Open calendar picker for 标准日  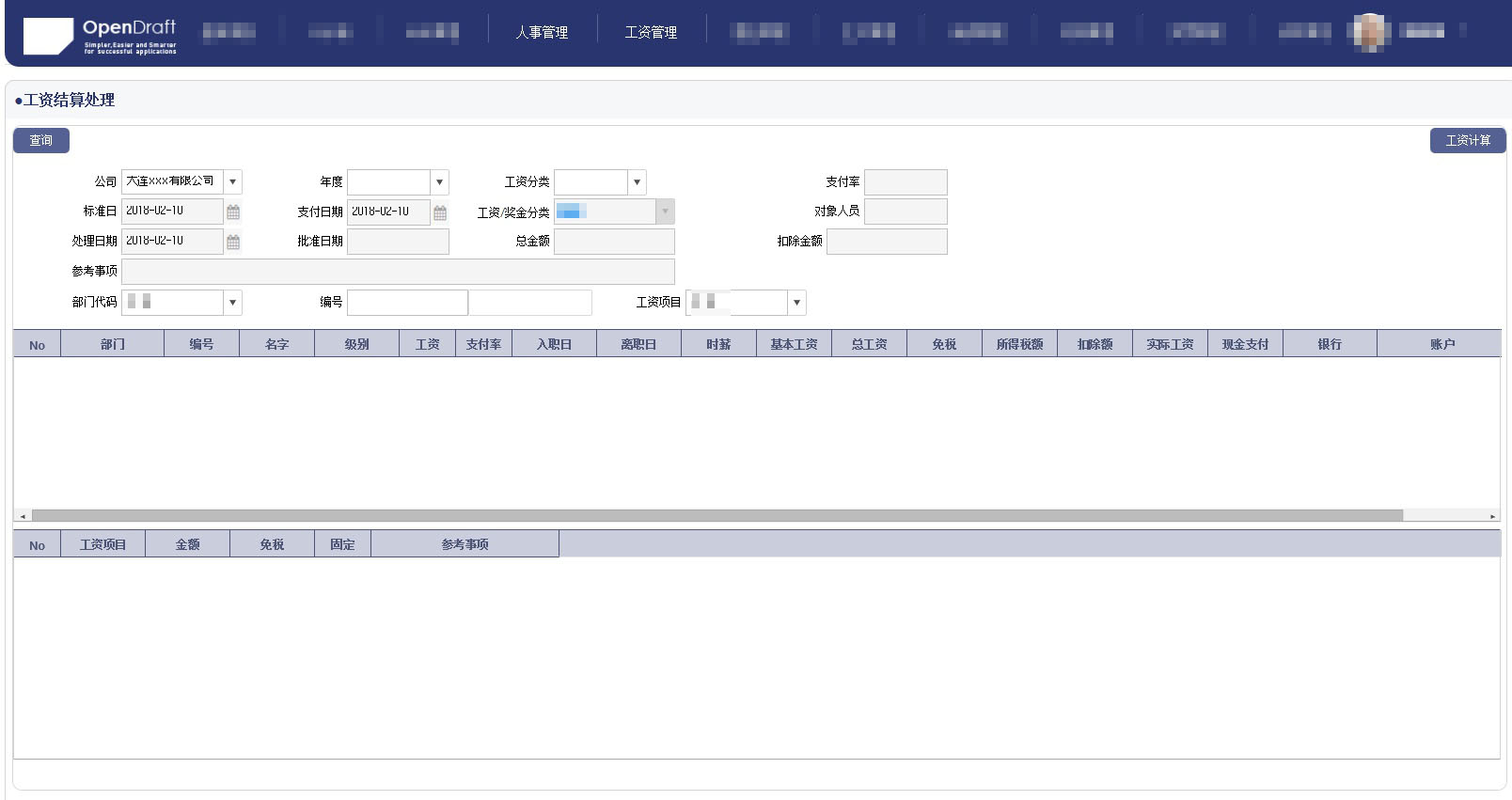tap(233, 212)
